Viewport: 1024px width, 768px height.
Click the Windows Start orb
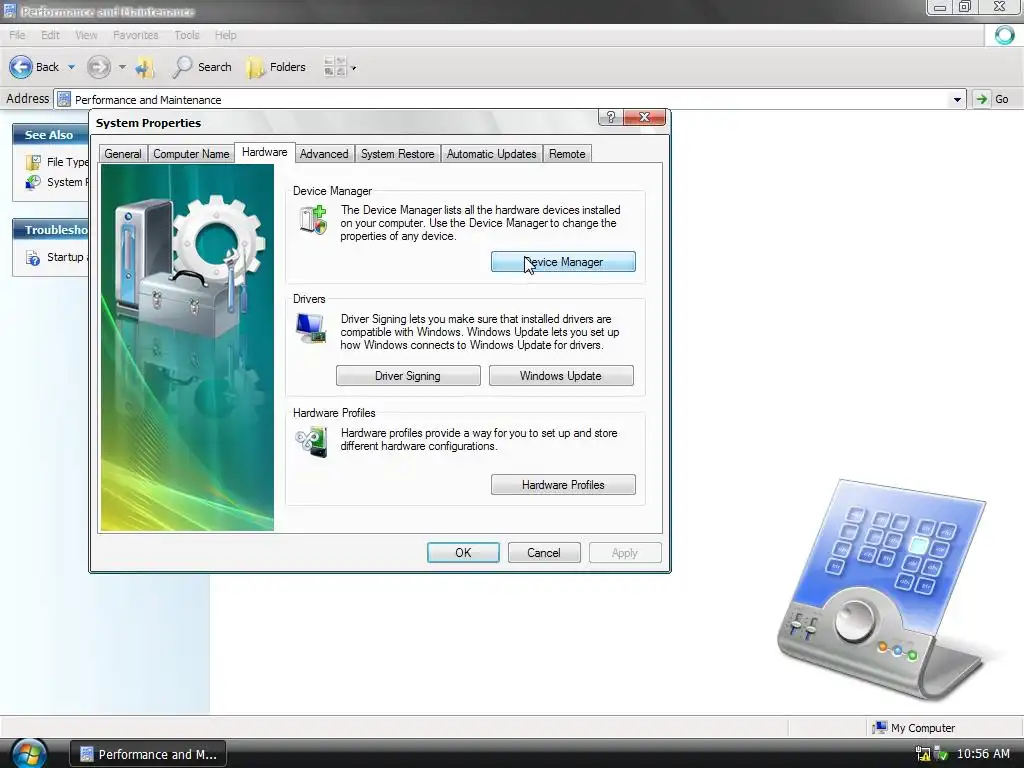point(28,754)
